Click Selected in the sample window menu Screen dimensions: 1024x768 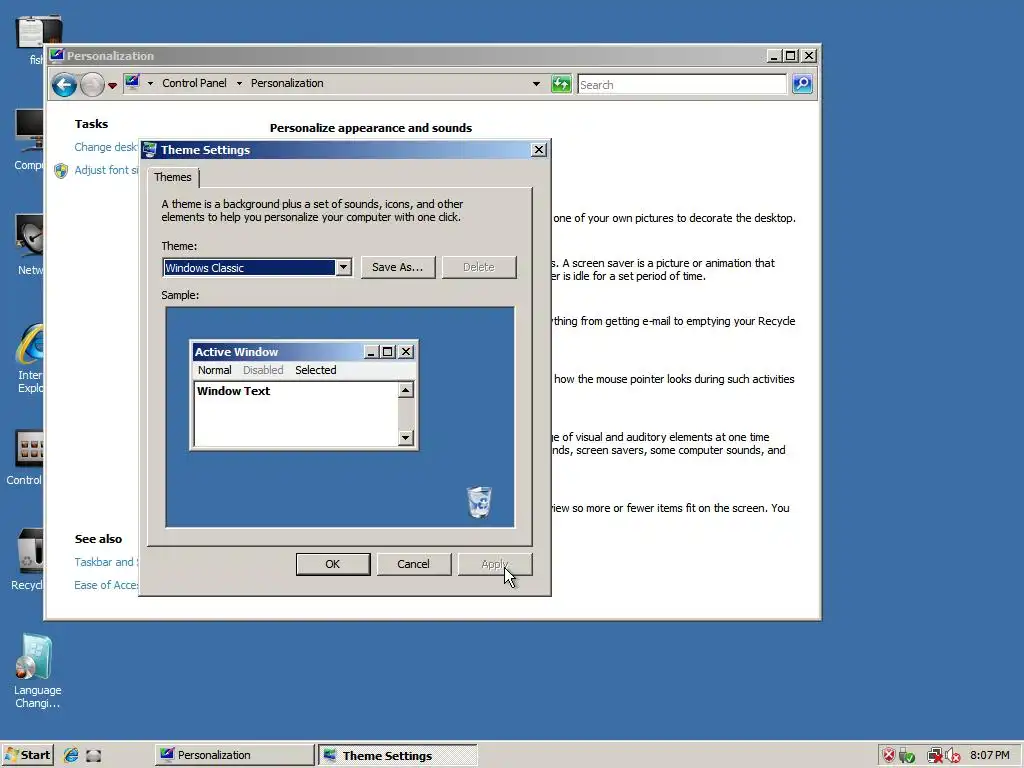(315, 370)
